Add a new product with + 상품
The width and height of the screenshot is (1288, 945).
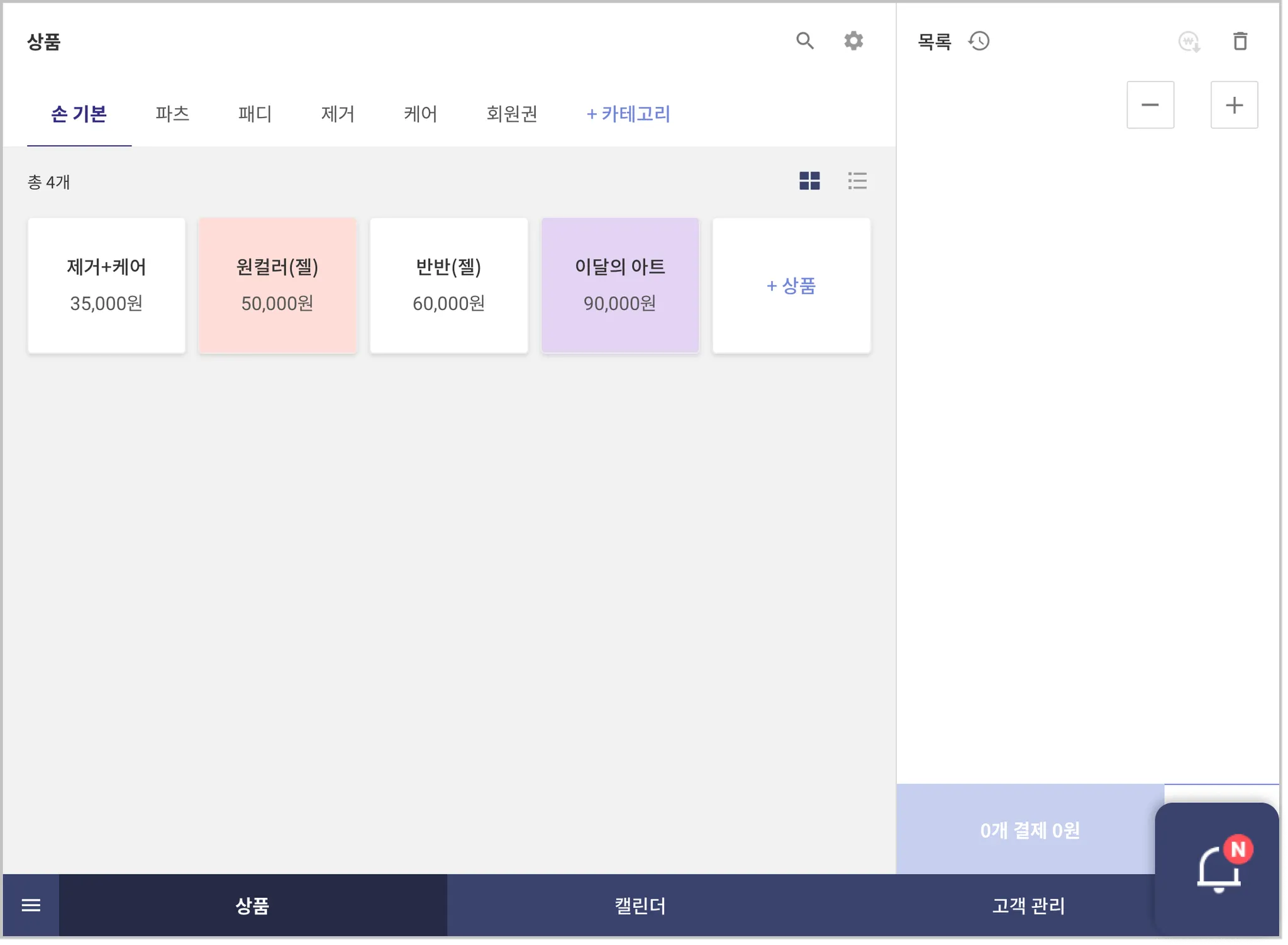(791, 286)
